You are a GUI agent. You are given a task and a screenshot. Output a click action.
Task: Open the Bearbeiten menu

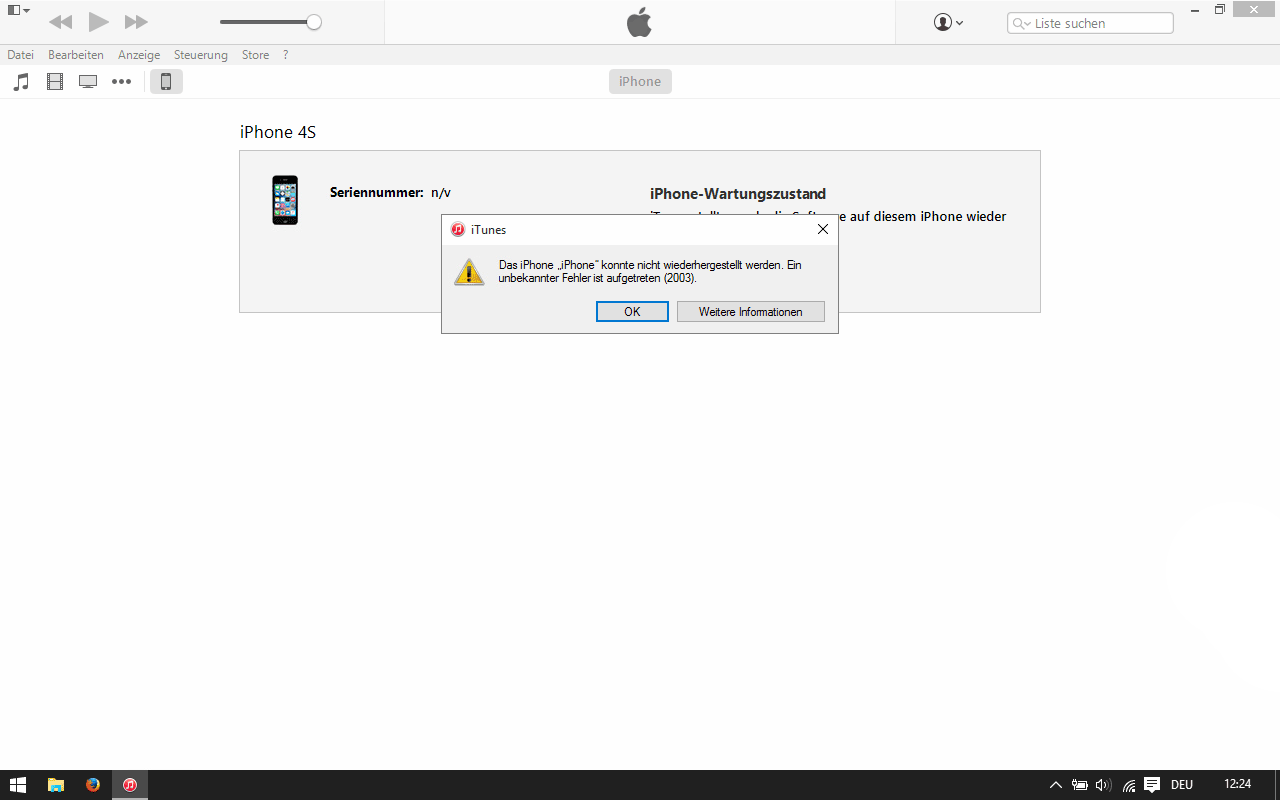click(x=76, y=55)
